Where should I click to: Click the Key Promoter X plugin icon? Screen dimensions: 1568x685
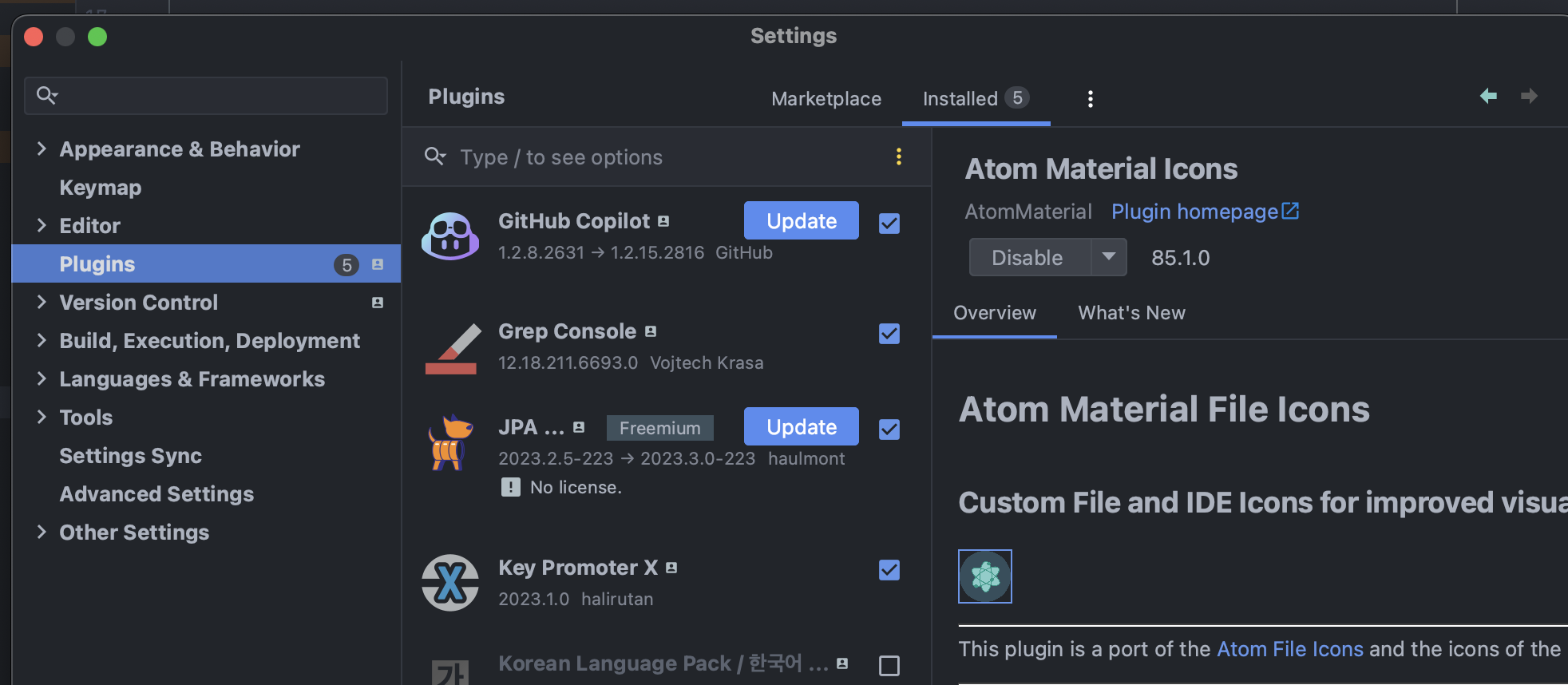pyautogui.click(x=450, y=583)
